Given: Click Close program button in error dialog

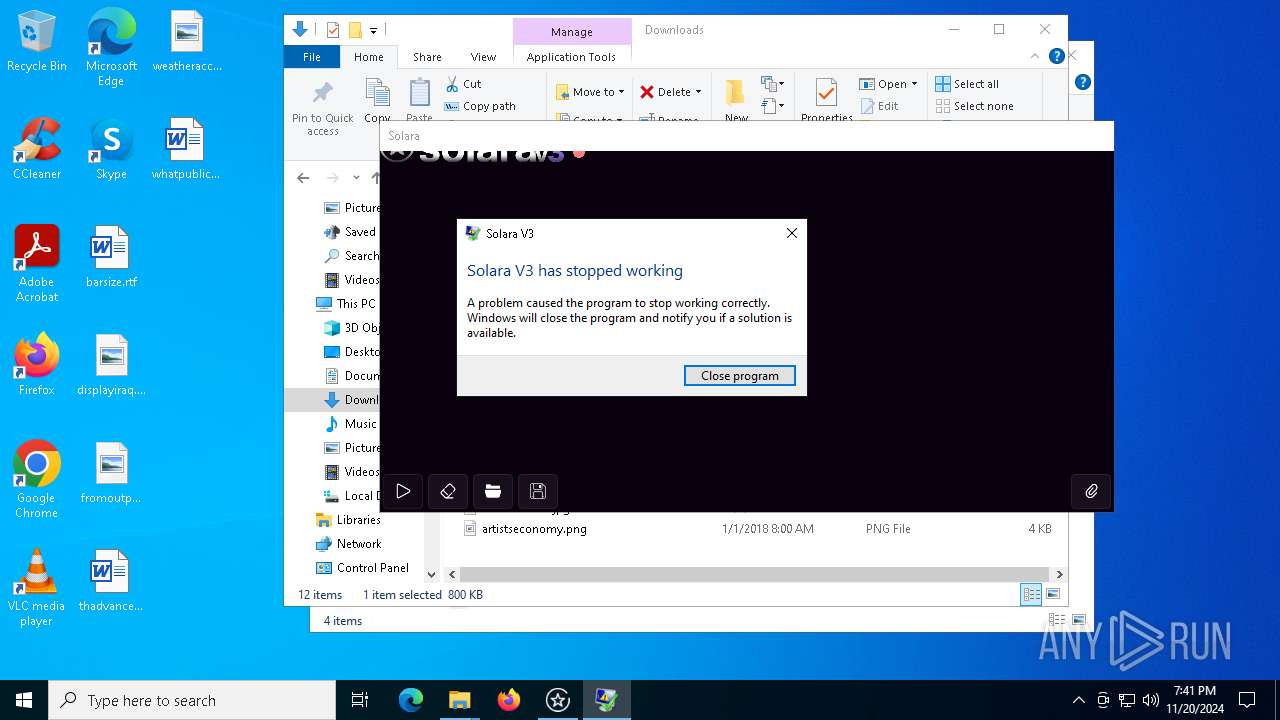Looking at the screenshot, I should (x=740, y=376).
